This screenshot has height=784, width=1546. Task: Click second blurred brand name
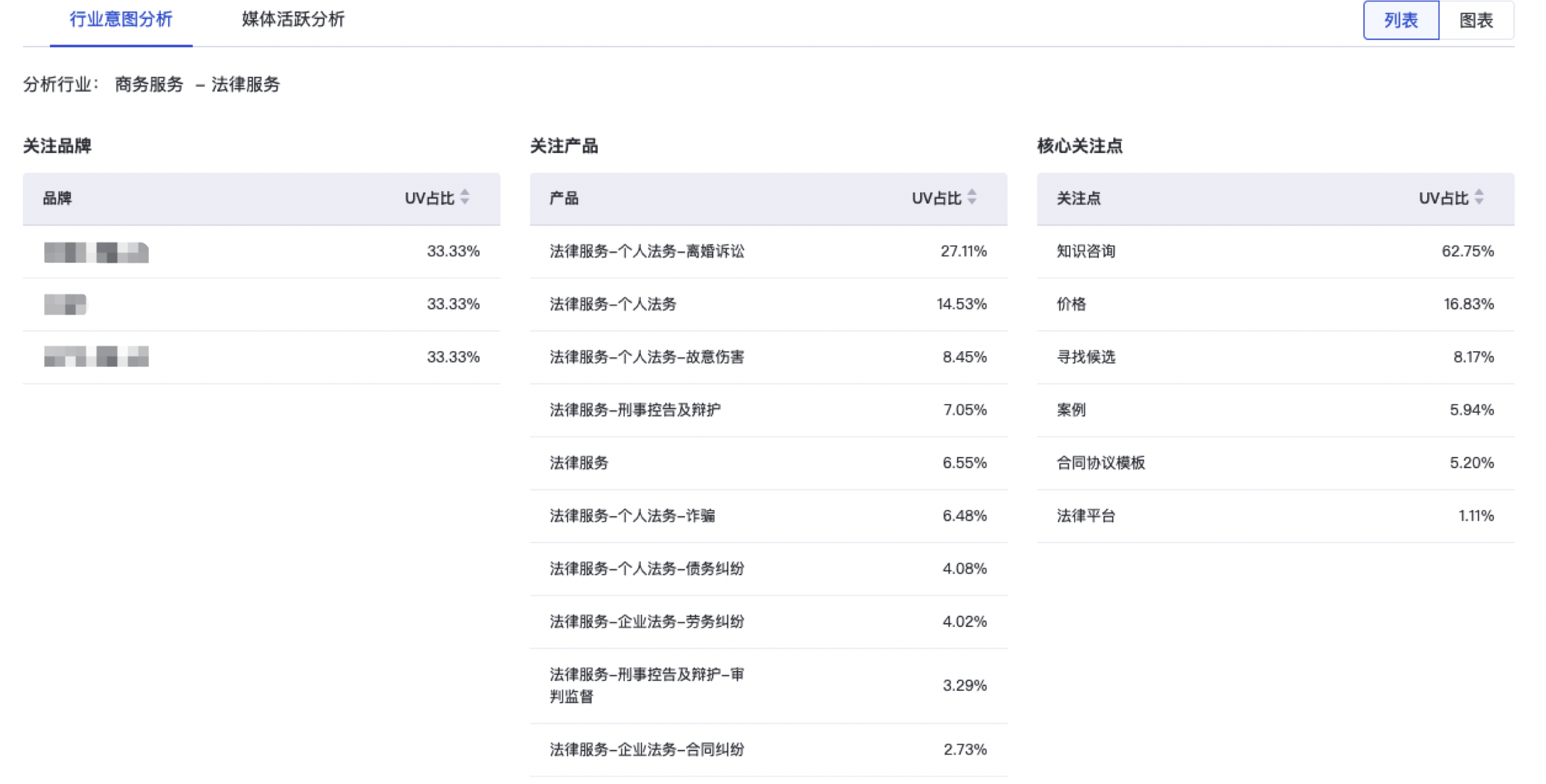(x=65, y=304)
